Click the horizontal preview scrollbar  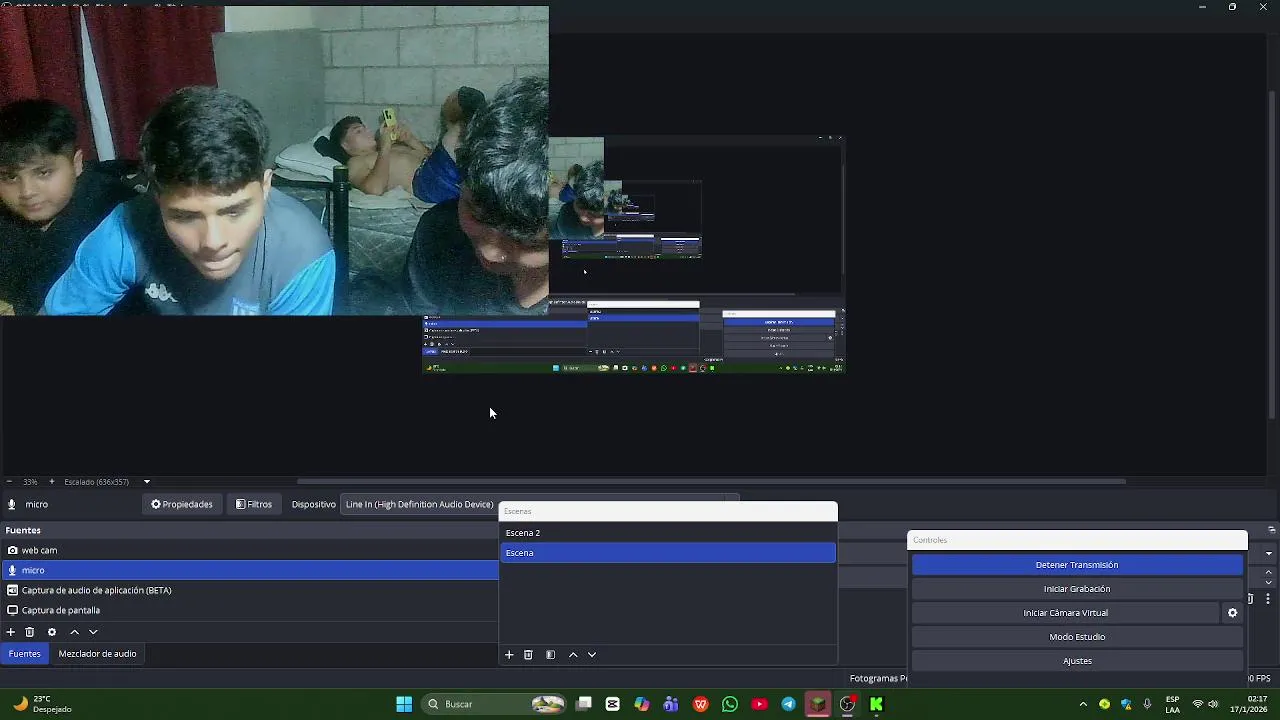click(x=712, y=481)
